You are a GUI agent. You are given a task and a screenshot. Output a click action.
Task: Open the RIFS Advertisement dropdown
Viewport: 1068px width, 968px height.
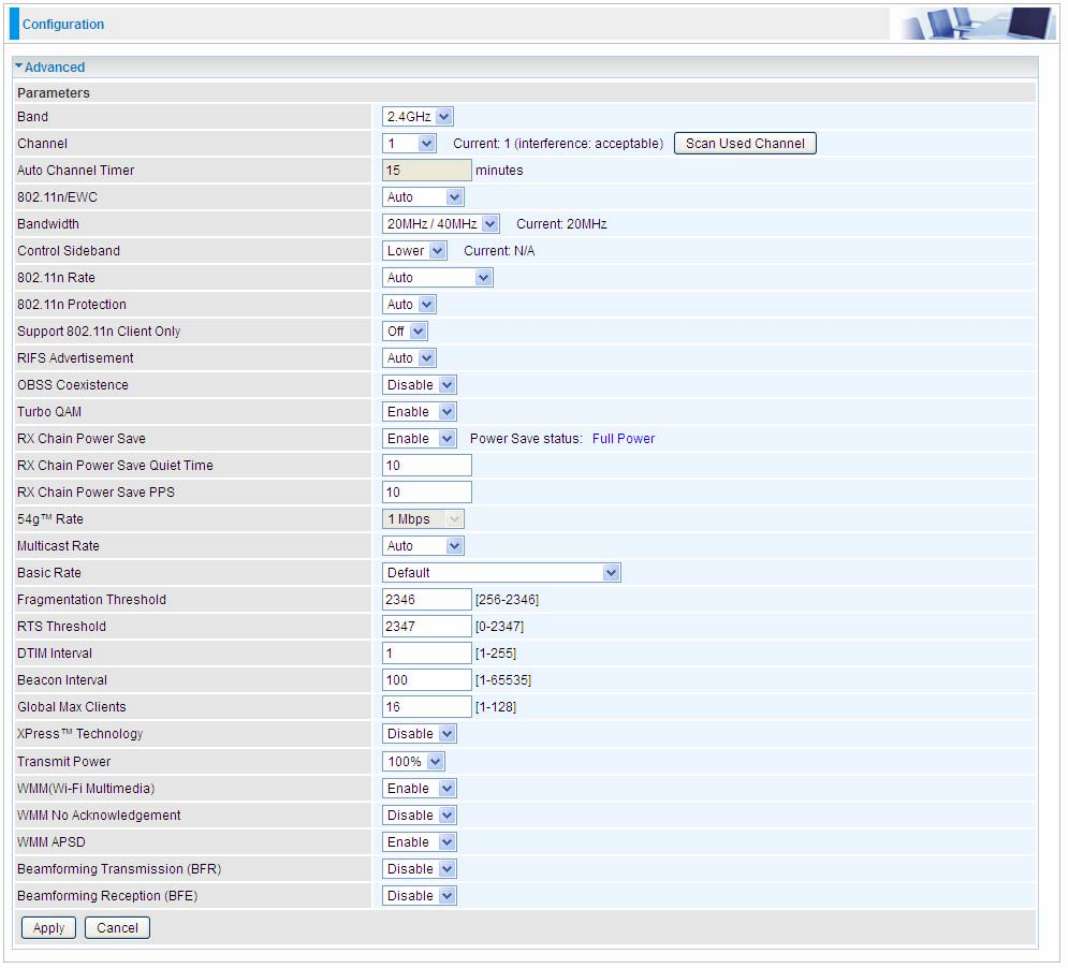point(410,358)
